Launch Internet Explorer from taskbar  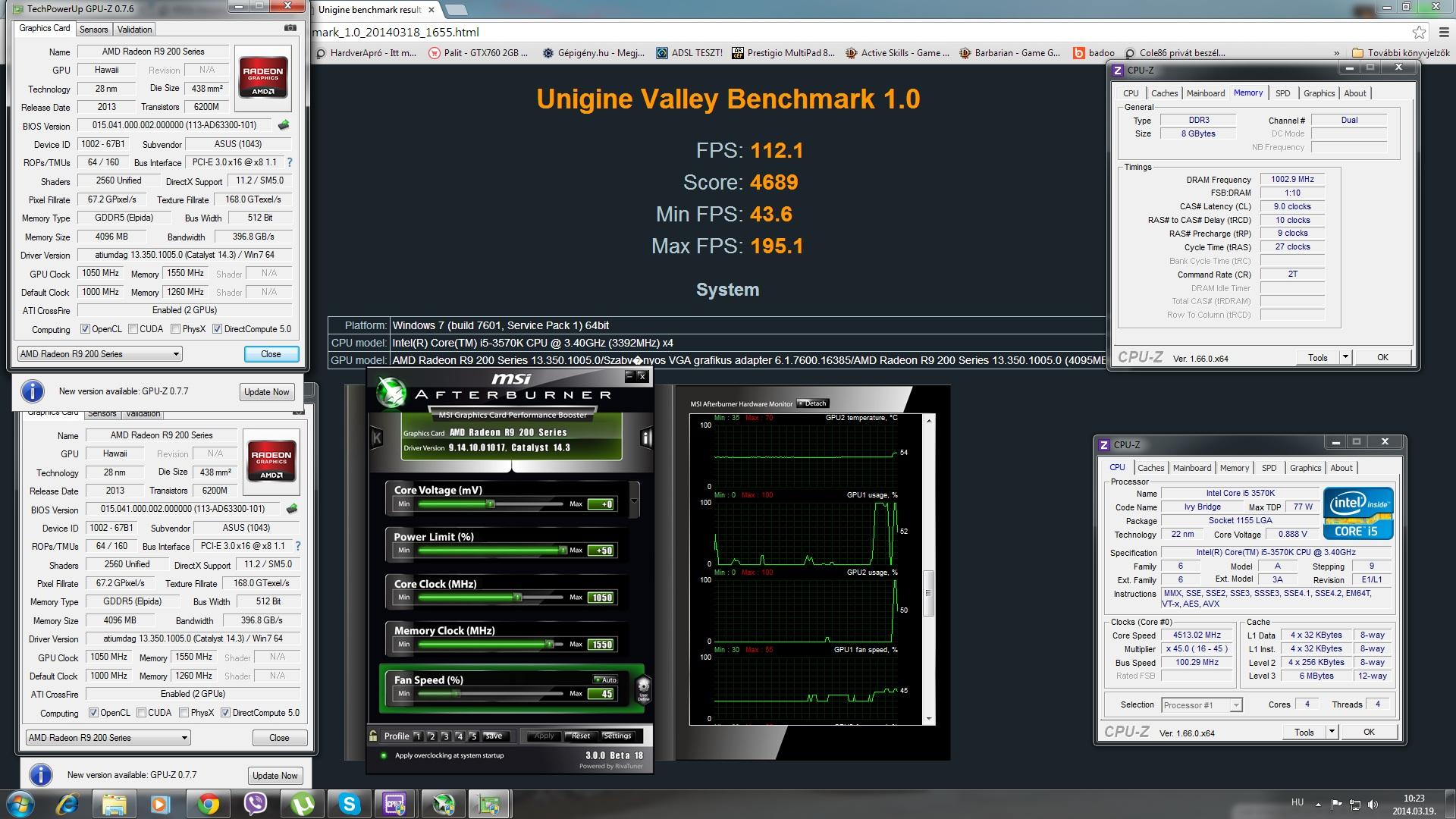point(68,804)
